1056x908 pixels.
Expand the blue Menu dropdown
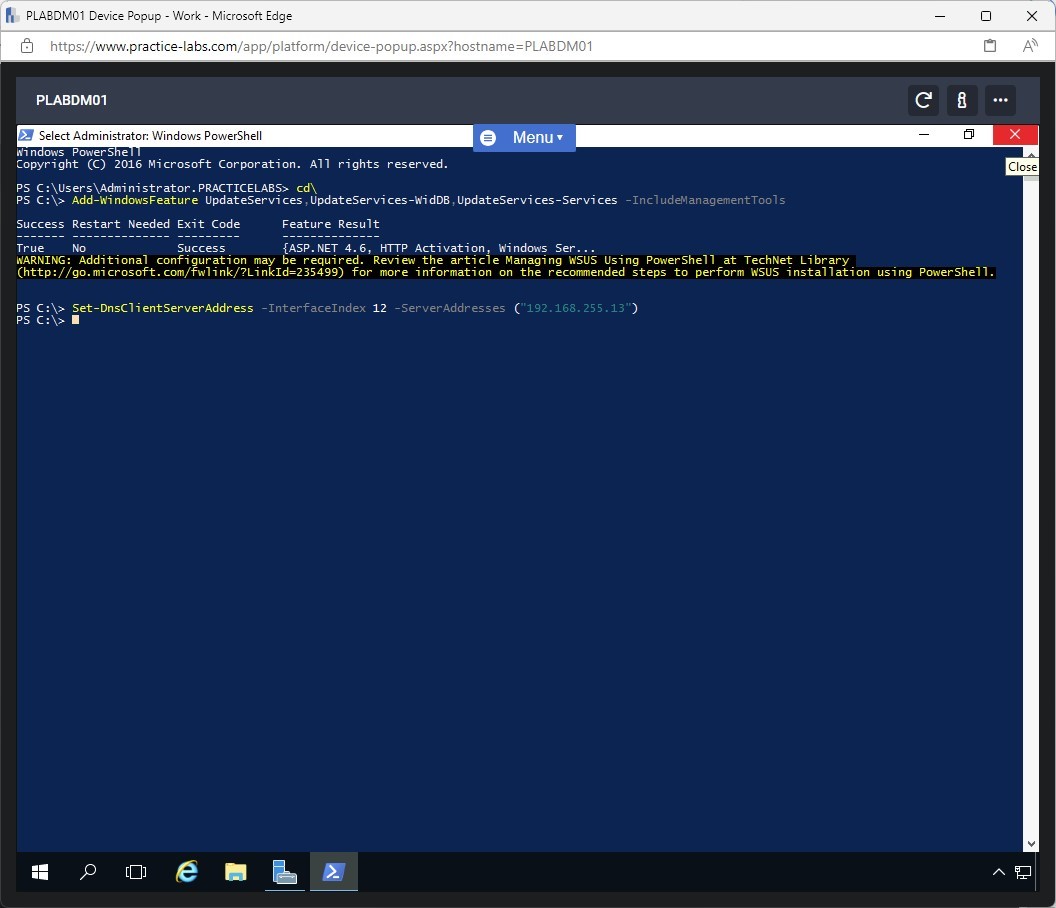524,138
